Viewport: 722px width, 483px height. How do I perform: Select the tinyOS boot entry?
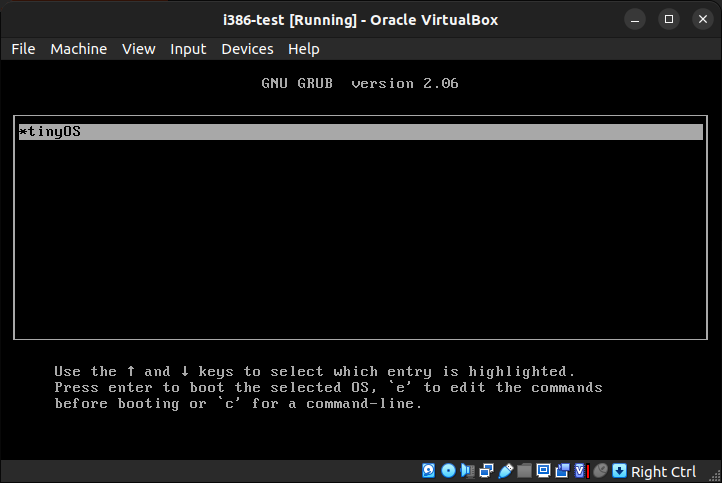point(361,132)
